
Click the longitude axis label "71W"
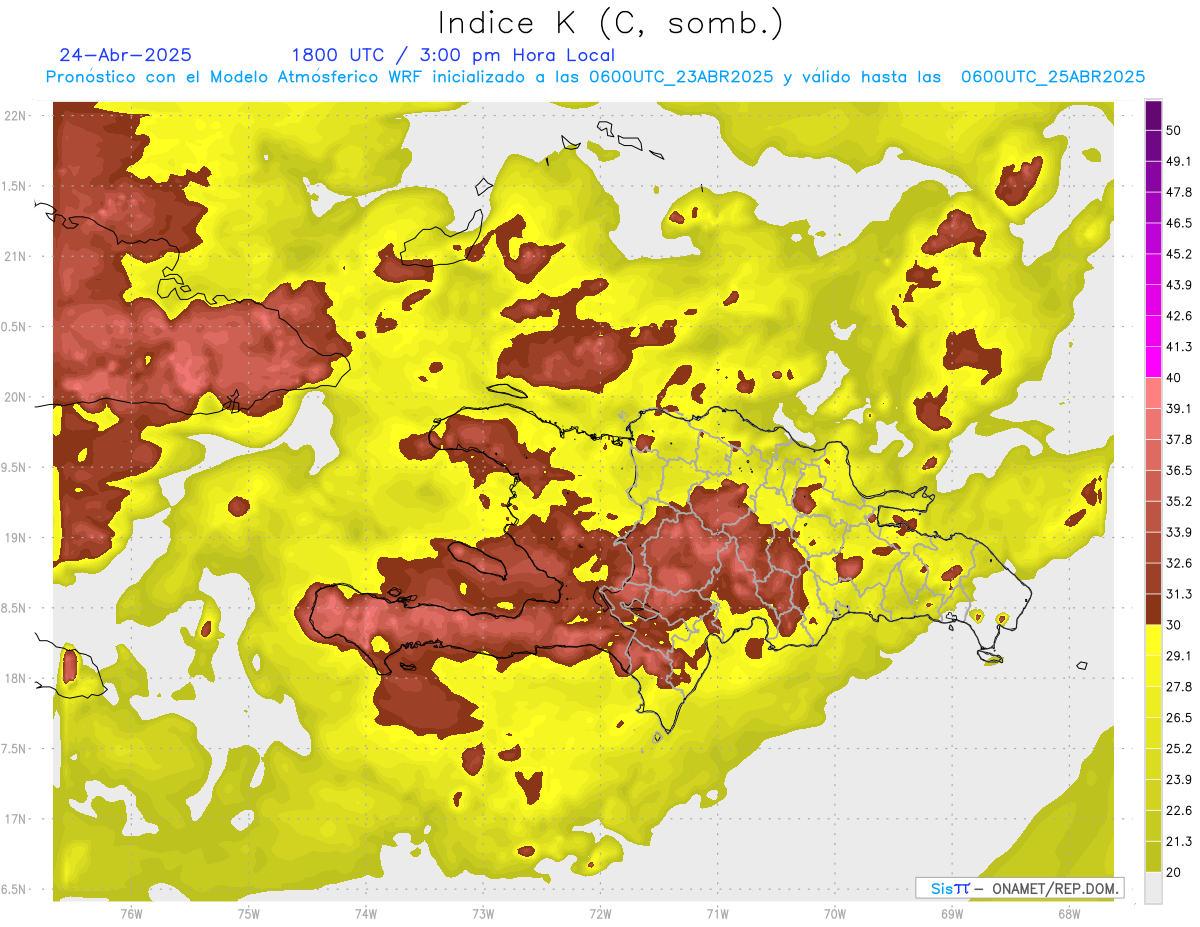coord(717,913)
